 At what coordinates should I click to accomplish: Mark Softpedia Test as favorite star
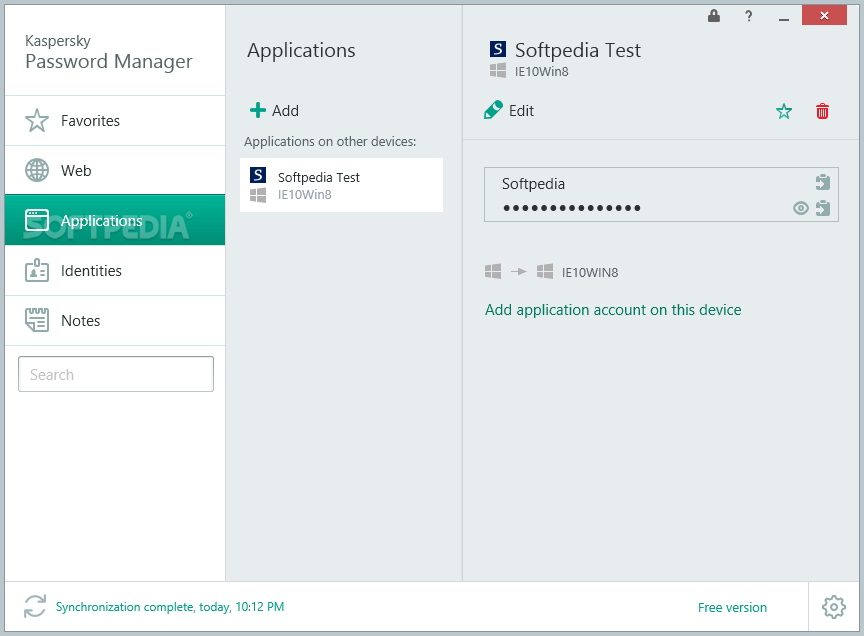coord(784,111)
